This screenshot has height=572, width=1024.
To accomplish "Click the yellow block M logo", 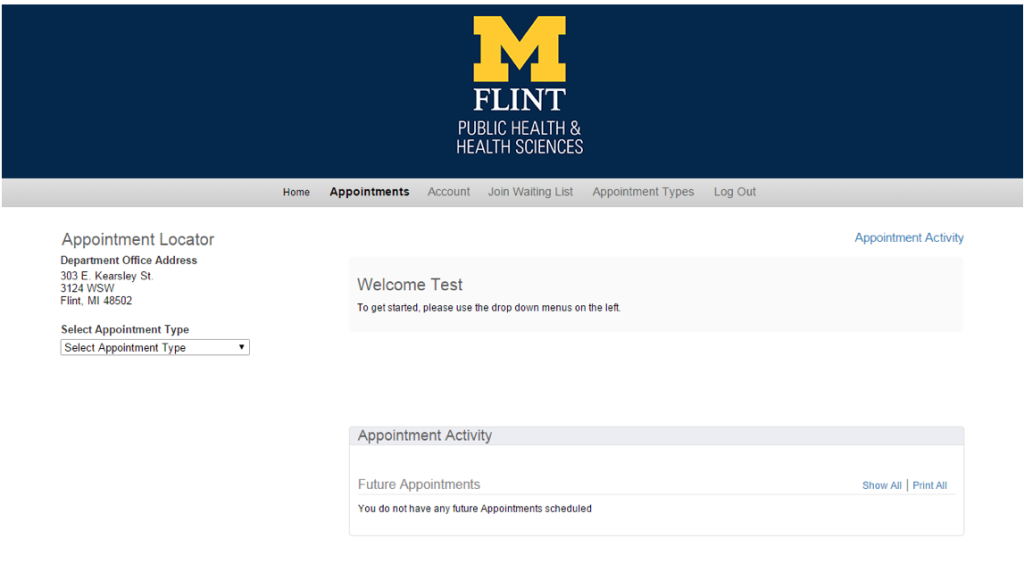I will [519, 48].
